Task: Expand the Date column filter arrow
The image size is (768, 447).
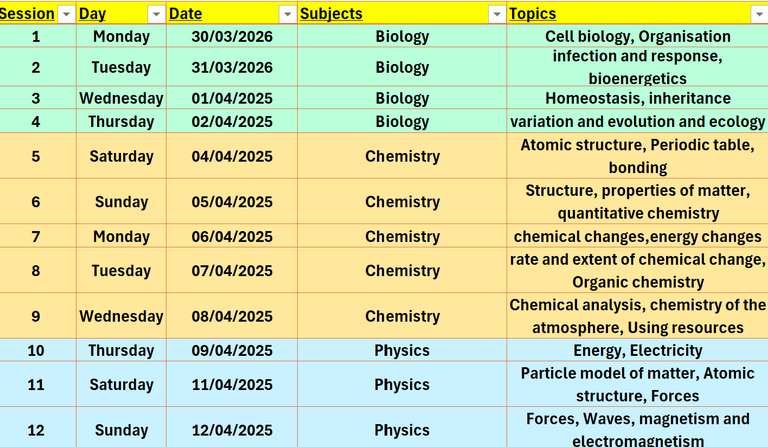Action: [x=287, y=14]
